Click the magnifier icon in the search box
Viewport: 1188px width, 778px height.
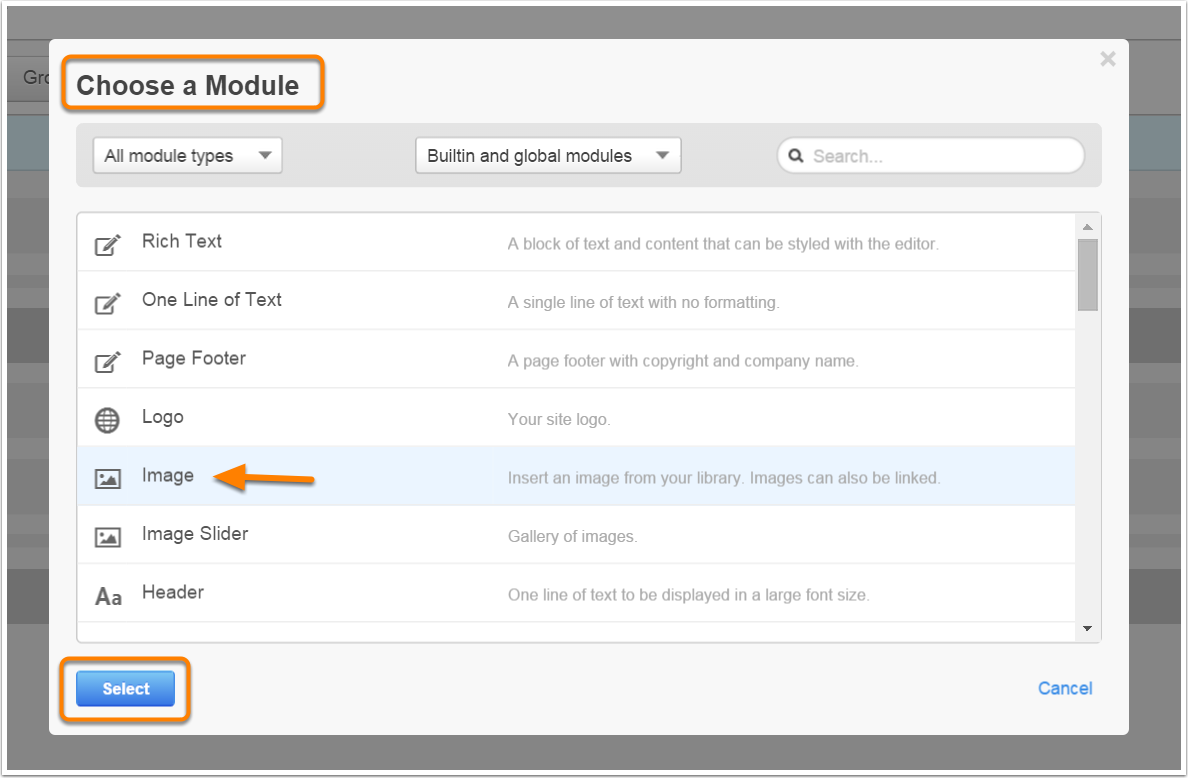point(797,156)
